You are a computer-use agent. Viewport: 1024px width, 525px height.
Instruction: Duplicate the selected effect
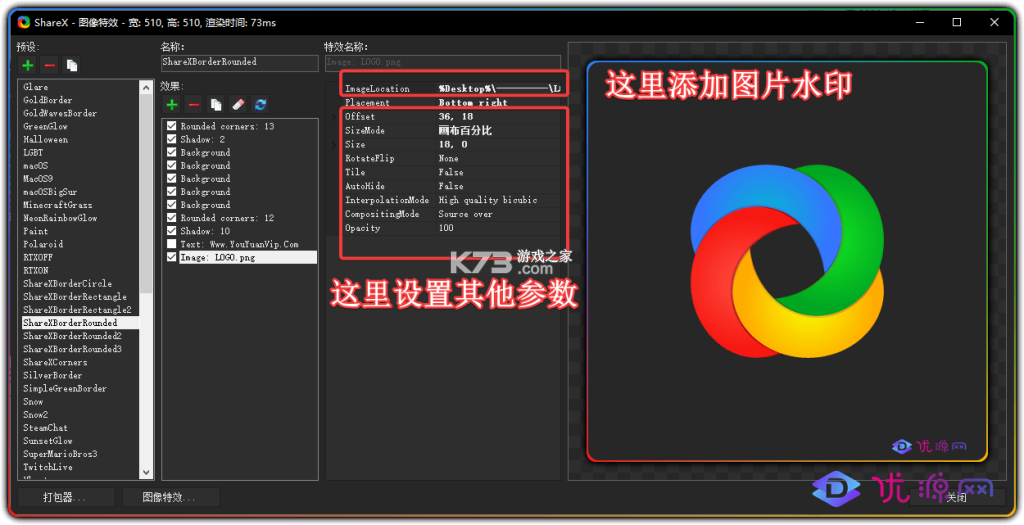click(216, 104)
